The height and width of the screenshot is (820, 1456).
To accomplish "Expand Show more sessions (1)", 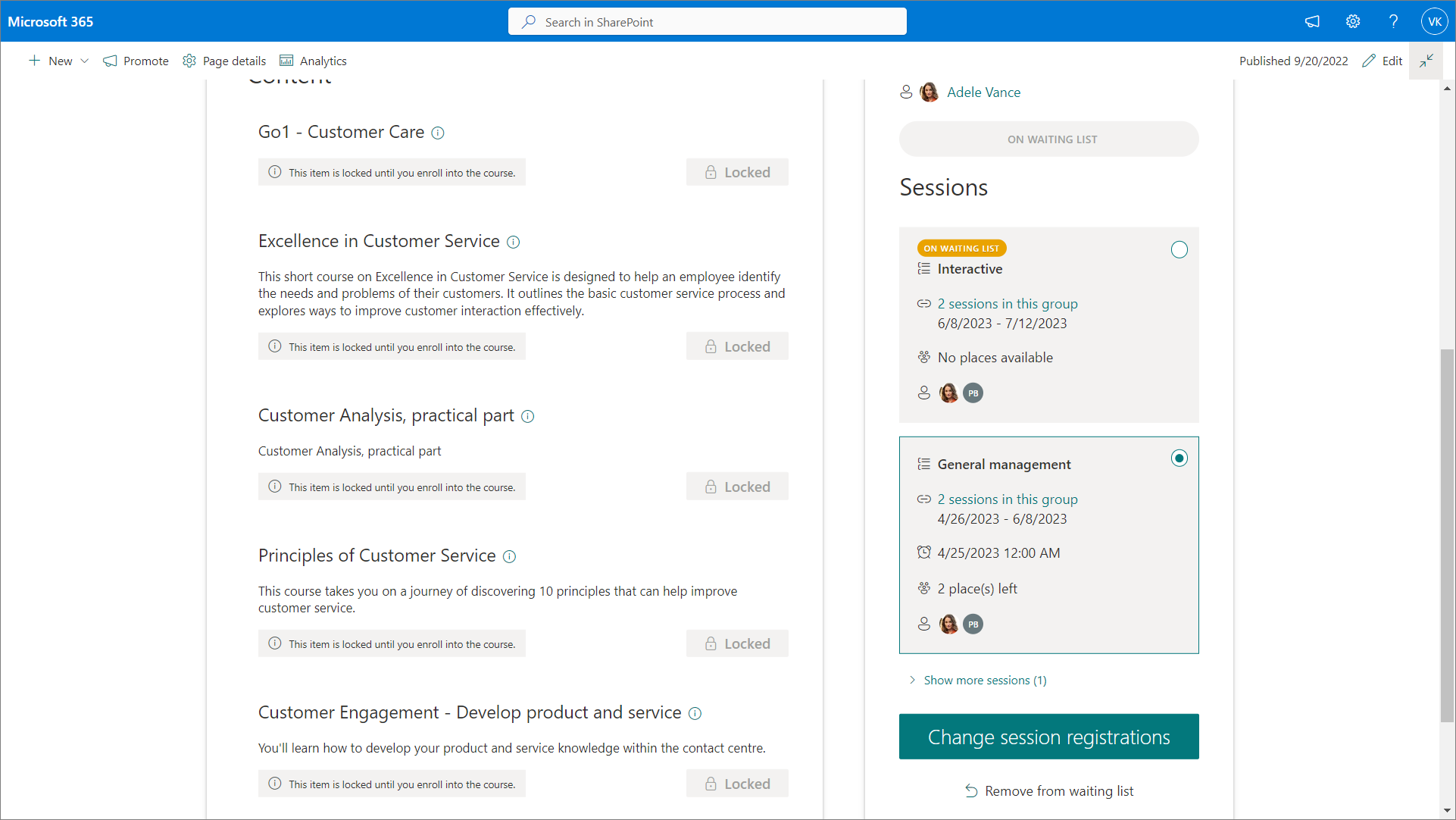I will pos(984,681).
